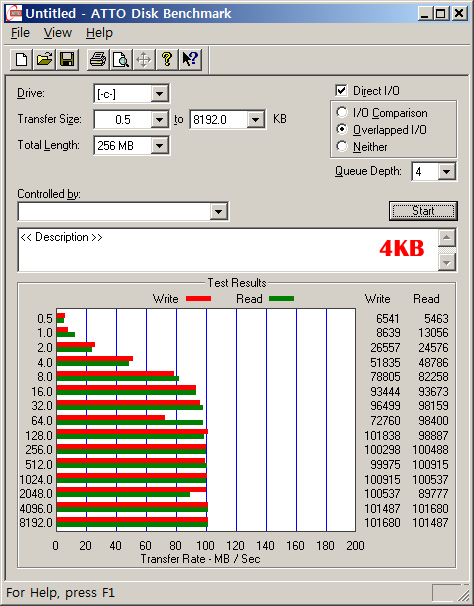
Task: Click the red Write legend swatch
Action: 198,298
